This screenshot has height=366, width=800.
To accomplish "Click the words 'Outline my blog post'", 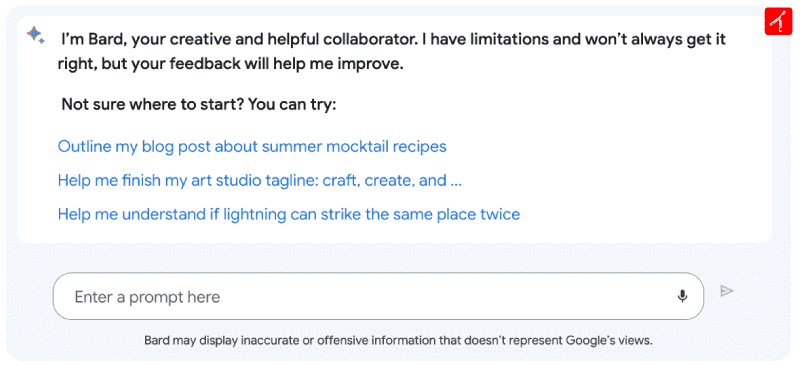I will tap(134, 147).
